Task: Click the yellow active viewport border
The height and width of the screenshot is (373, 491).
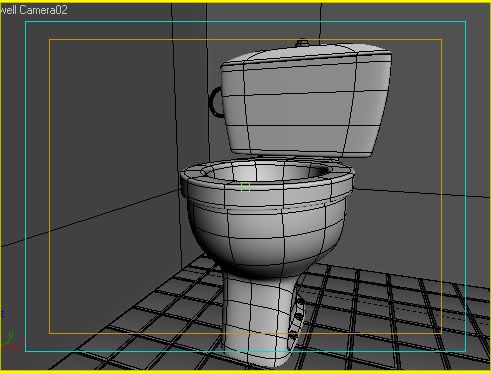Action: (245, 2)
